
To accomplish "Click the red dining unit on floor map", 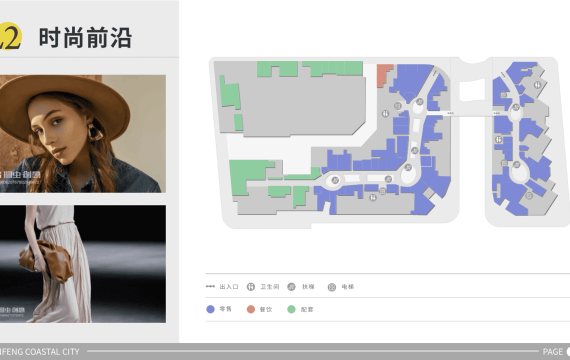I will (384, 75).
